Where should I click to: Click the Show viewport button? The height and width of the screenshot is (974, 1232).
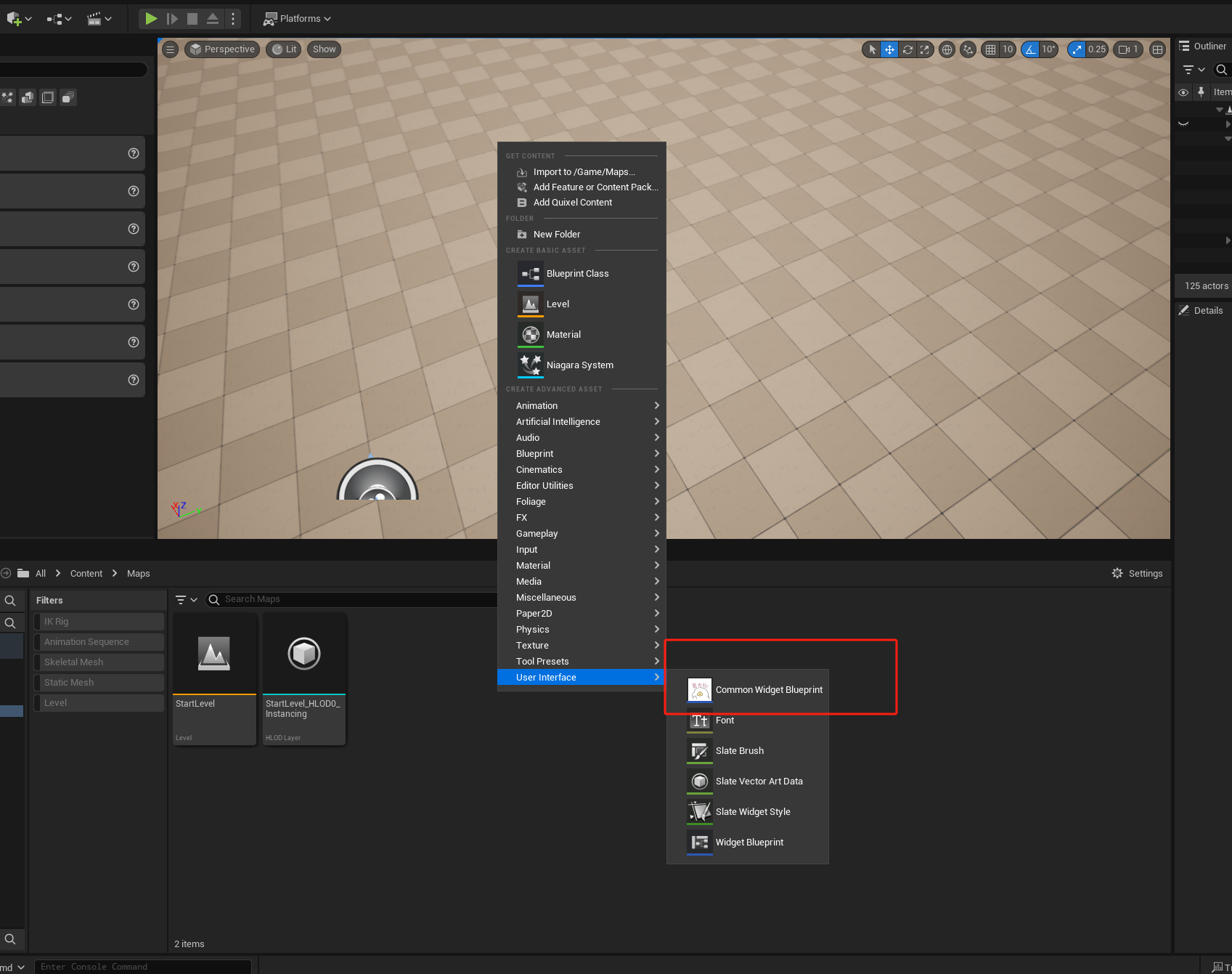(x=324, y=49)
